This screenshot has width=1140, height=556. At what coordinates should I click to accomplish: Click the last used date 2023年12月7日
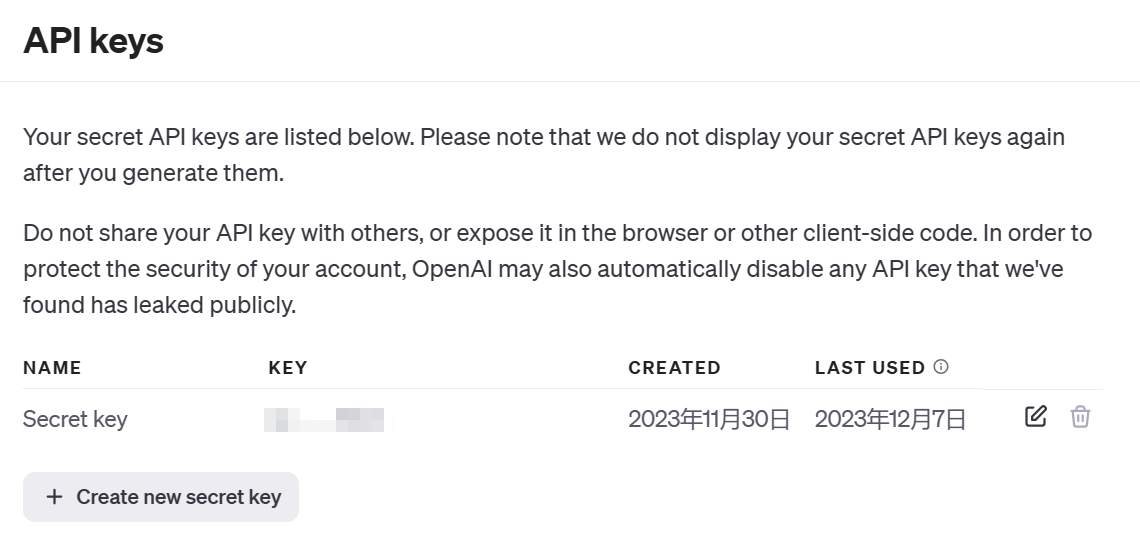pos(890,419)
